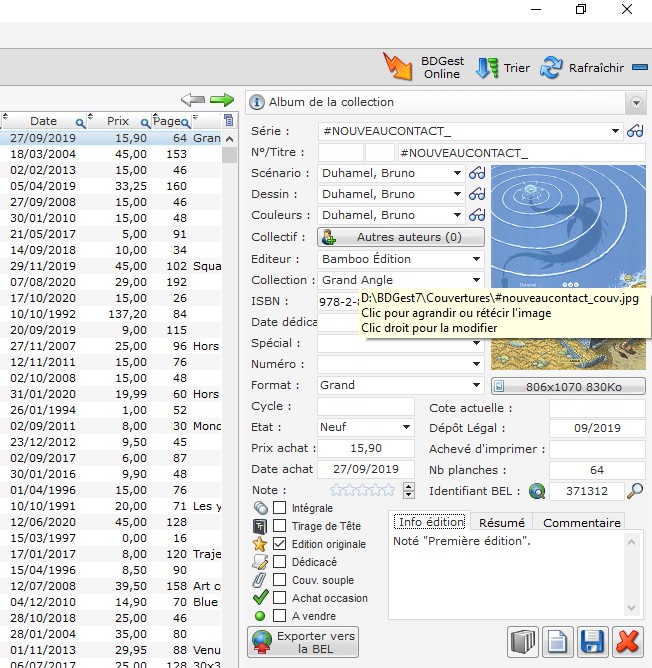Click the search magnifier in the Pages column
652x668 pixels.
185,124
